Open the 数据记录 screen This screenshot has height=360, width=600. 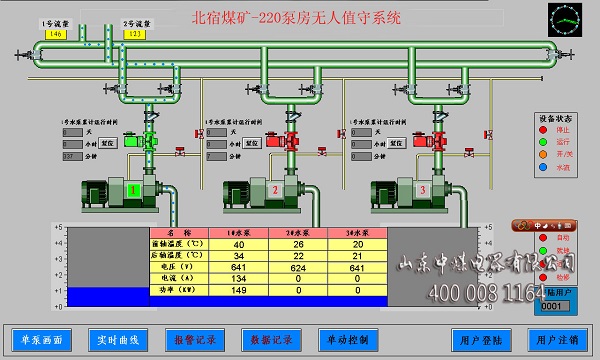coord(271,340)
